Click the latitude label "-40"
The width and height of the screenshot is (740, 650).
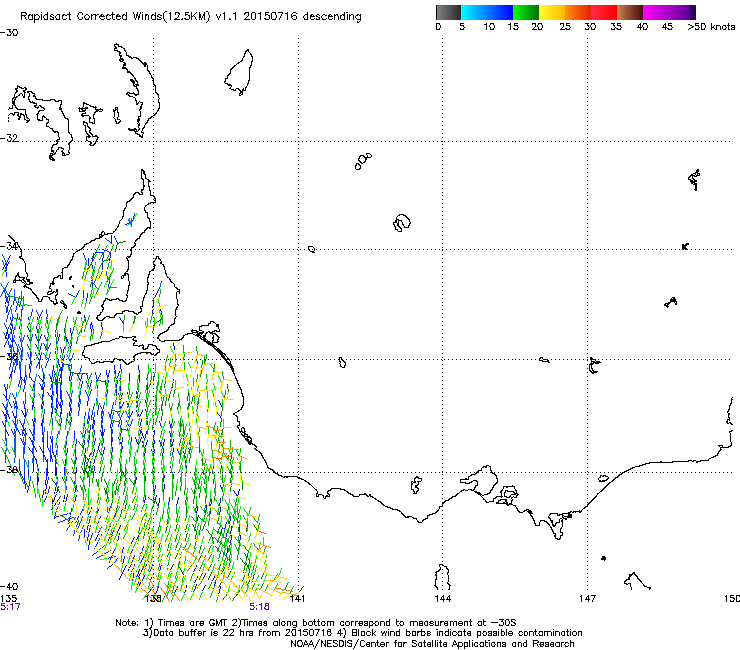(9, 586)
